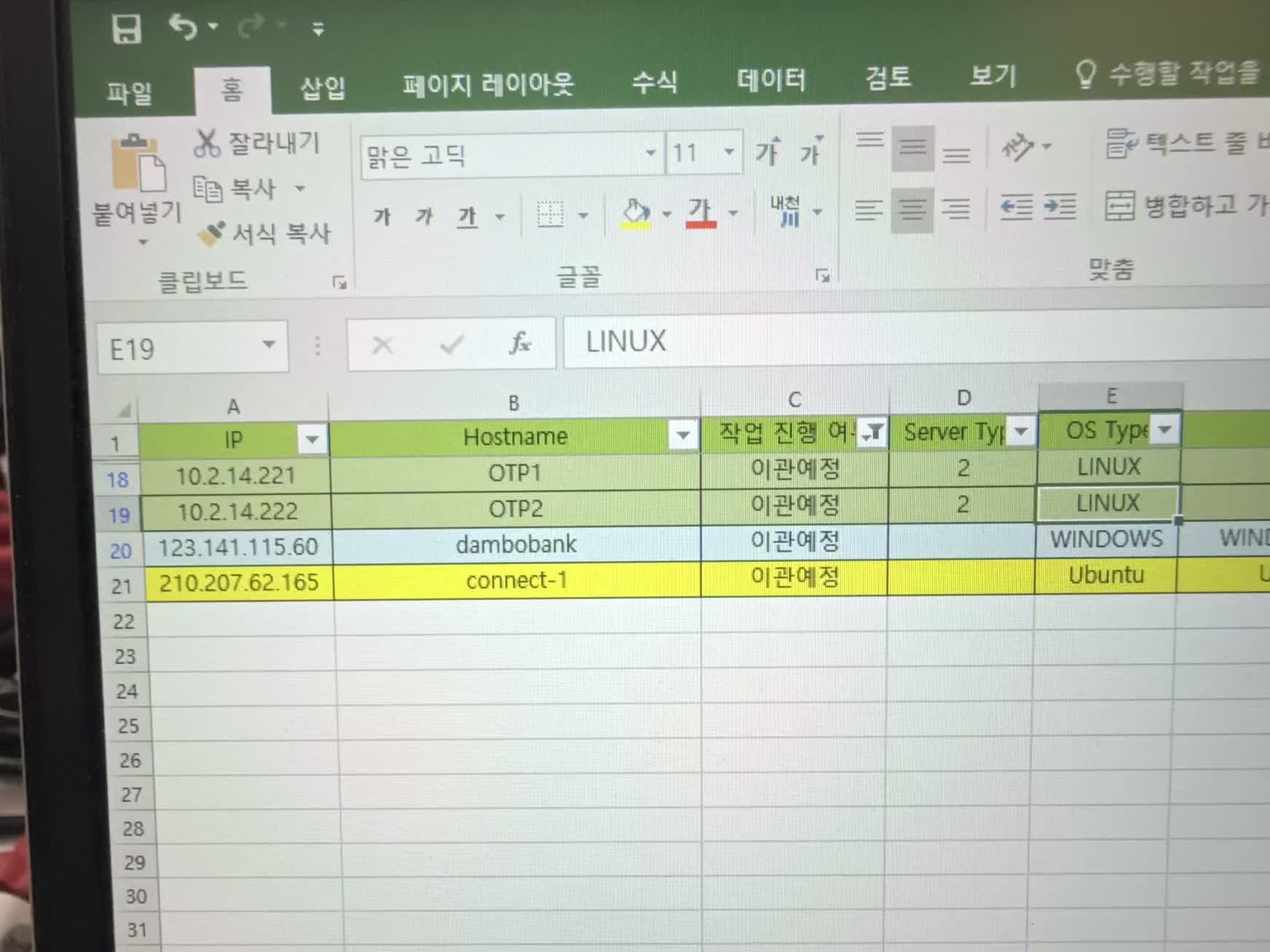The image size is (1270, 952).
Task: Expand the Hostname column filter dropdown
Action: [x=682, y=435]
